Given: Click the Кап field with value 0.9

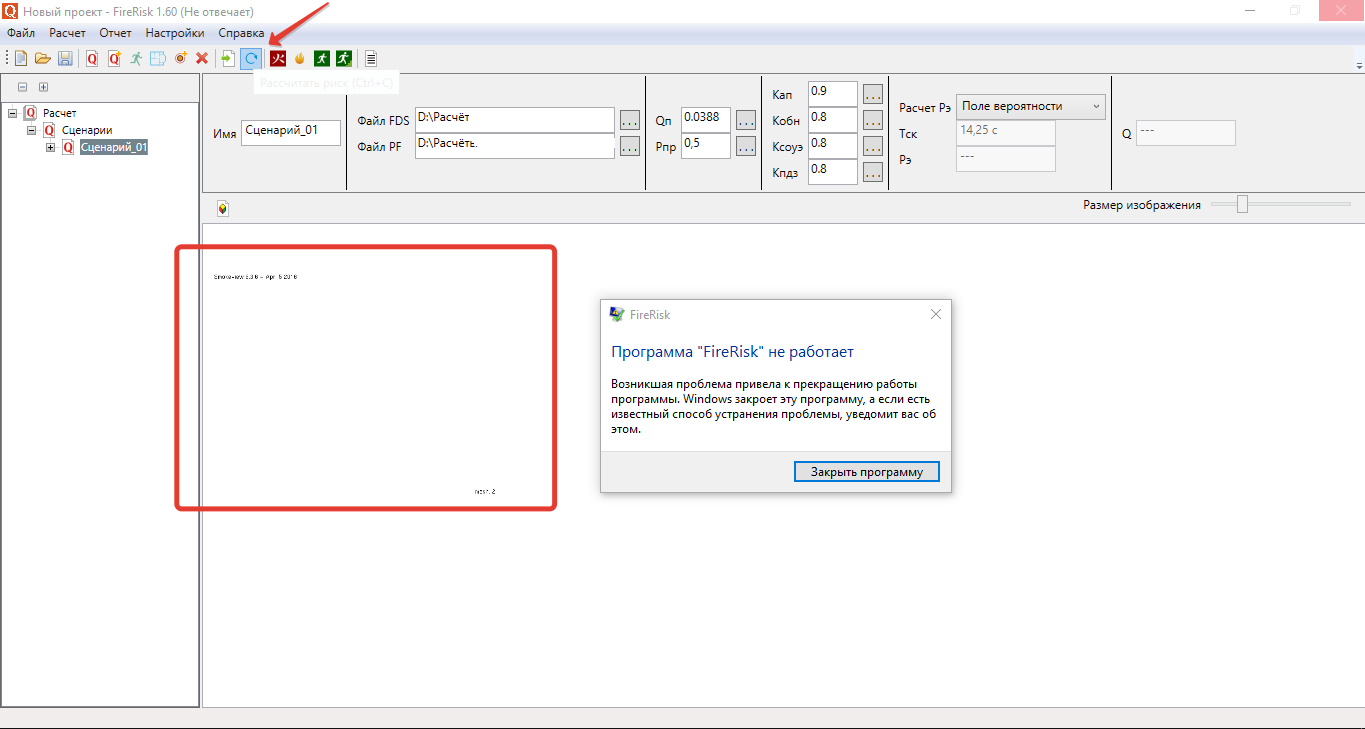Looking at the screenshot, I should tap(833, 94).
